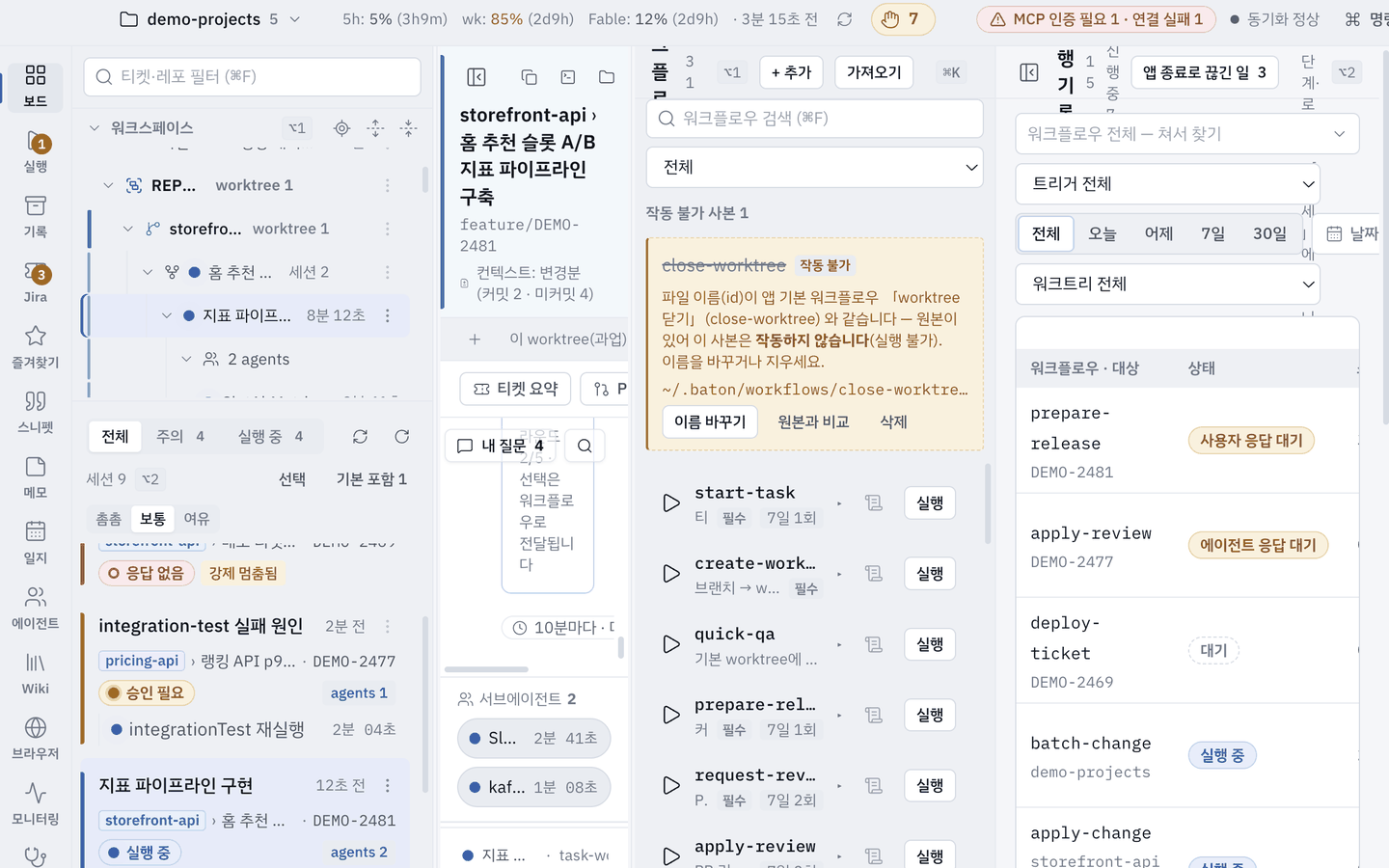Open 즐겨찾기 (favorites) star icon
The width and height of the screenshot is (1389, 868).
click(x=36, y=347)
